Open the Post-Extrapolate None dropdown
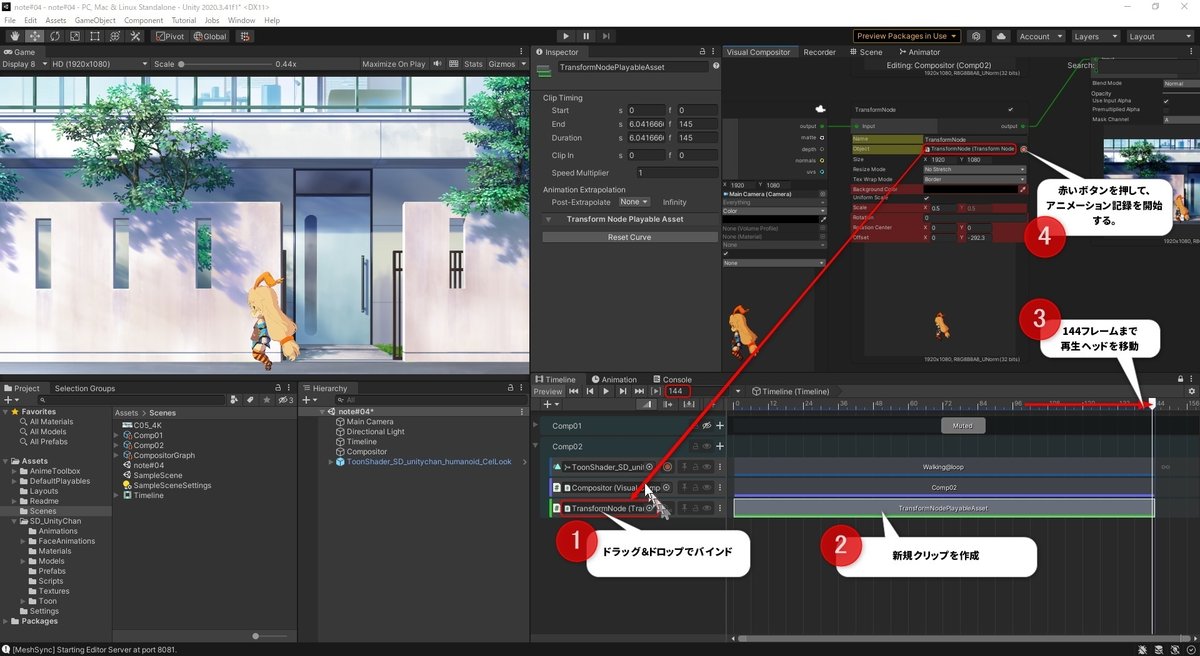Image resolution: width=1200 pixels, height=656 pixels. tap(634, 202)
